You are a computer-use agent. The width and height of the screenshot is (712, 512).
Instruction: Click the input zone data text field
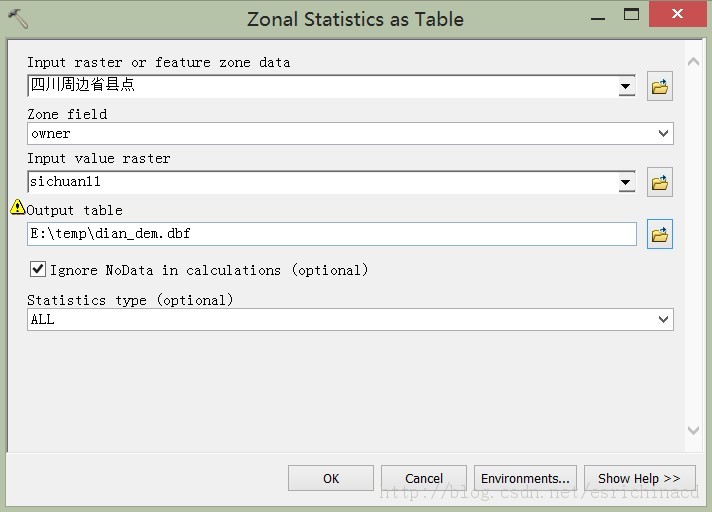click(323, 86)
